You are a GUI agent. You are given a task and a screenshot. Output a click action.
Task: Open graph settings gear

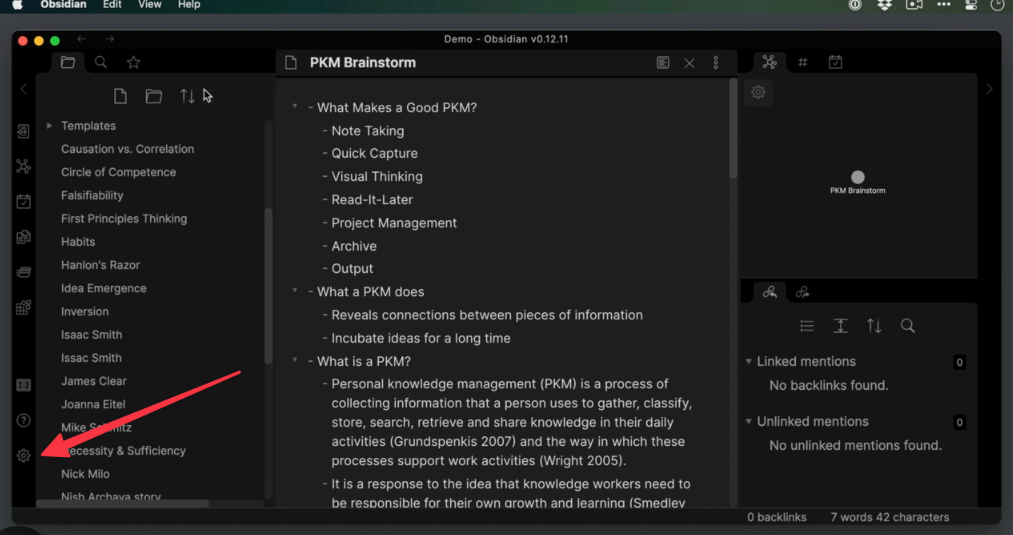tap(758, 92)
